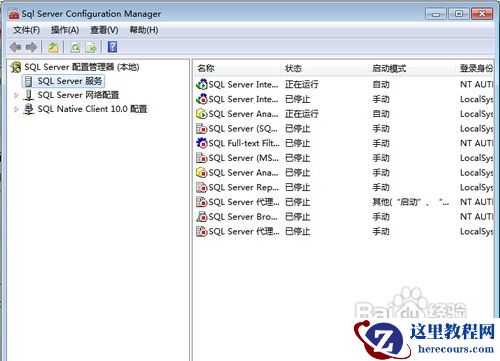Select the SQL Server Bro... service name

243,217
